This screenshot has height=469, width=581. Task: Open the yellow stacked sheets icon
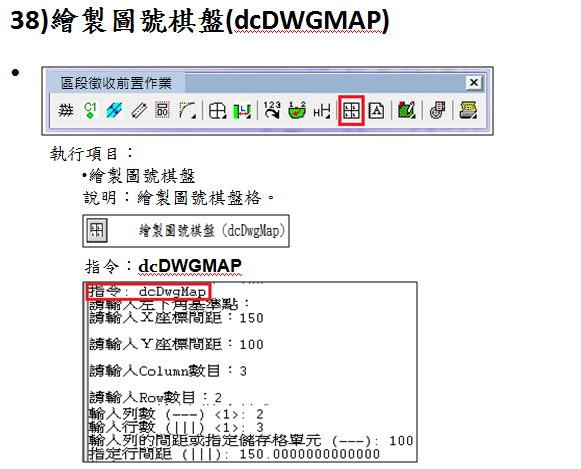468,110
